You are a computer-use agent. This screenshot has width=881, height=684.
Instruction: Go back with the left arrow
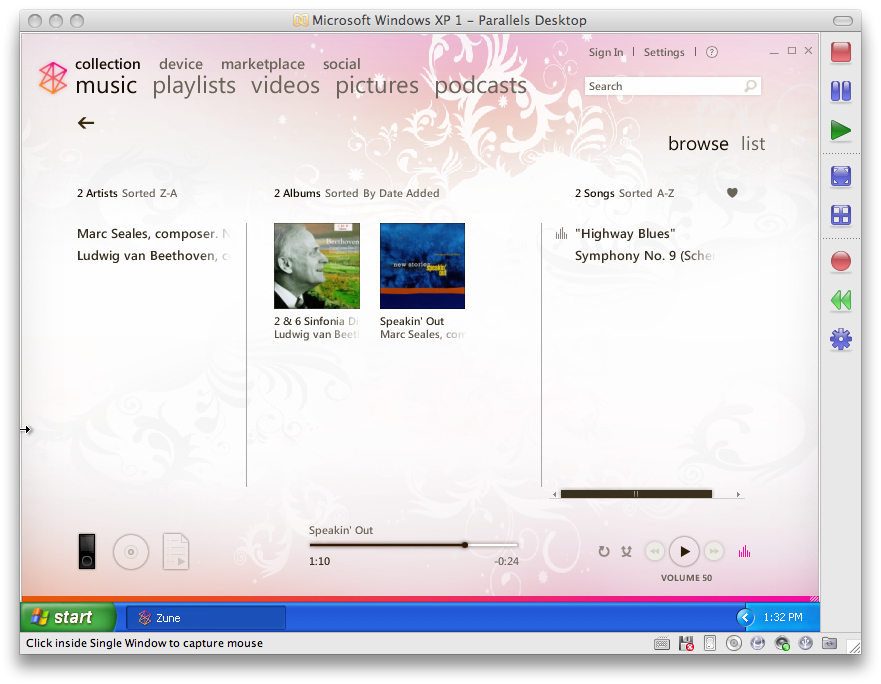click(85, 123)
